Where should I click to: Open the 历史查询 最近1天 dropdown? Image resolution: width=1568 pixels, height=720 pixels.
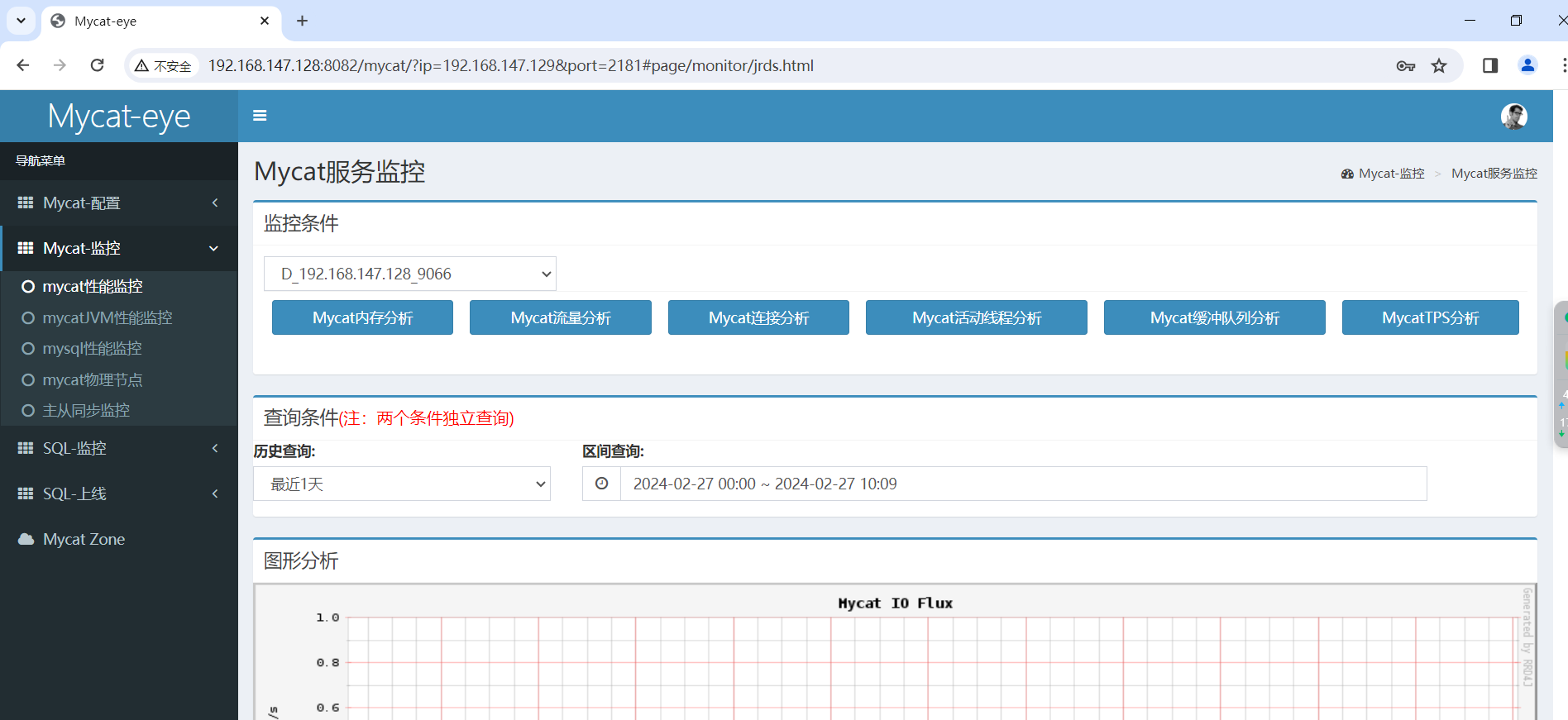[x=402, y=484]
